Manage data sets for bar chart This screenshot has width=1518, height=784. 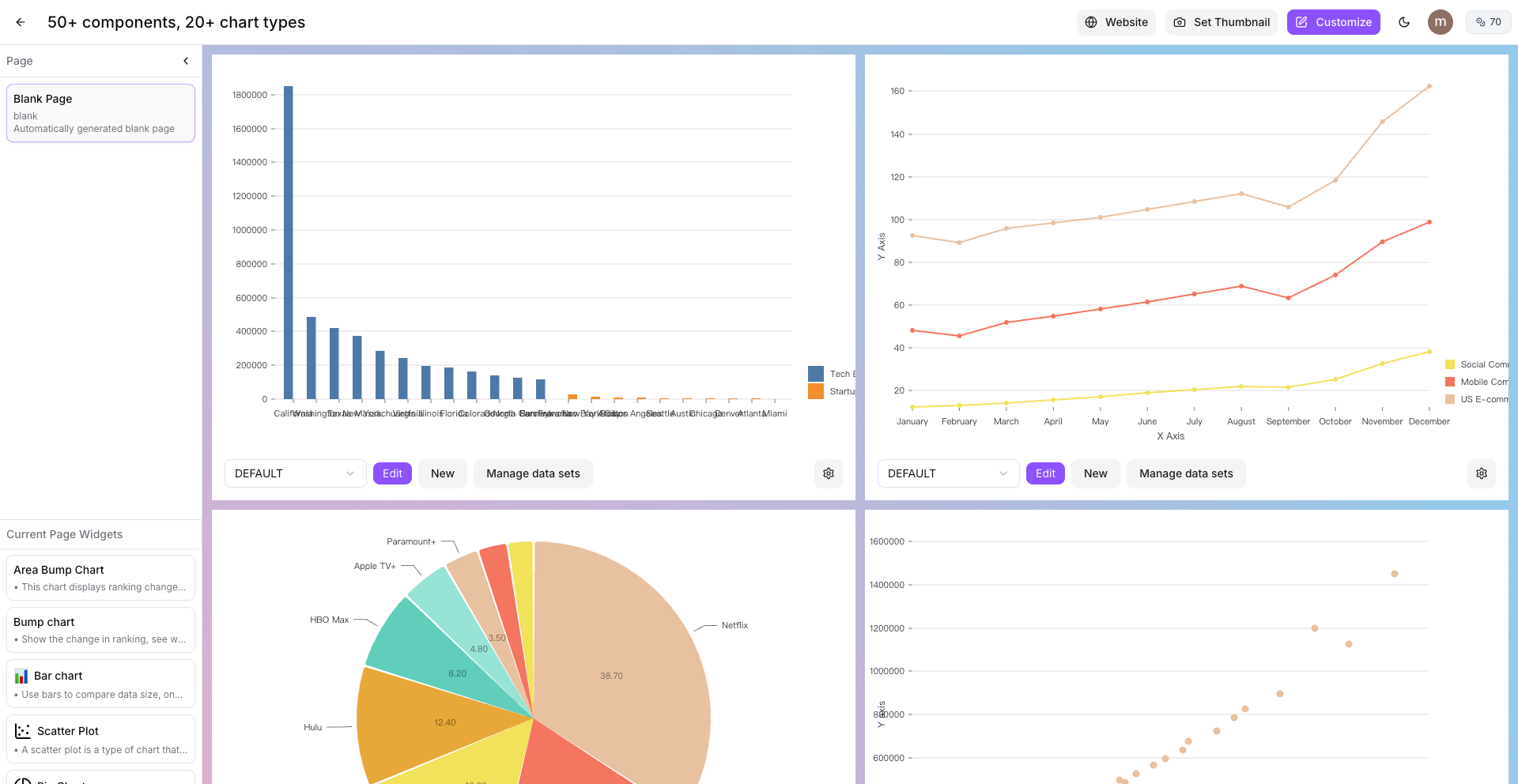point(533,473)
